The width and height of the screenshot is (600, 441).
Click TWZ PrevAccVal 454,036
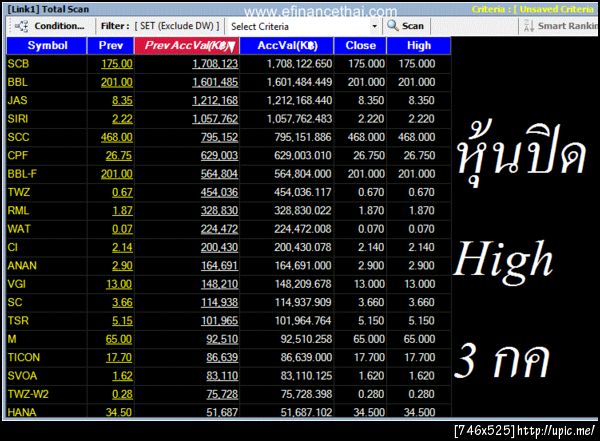click(220, 192)
